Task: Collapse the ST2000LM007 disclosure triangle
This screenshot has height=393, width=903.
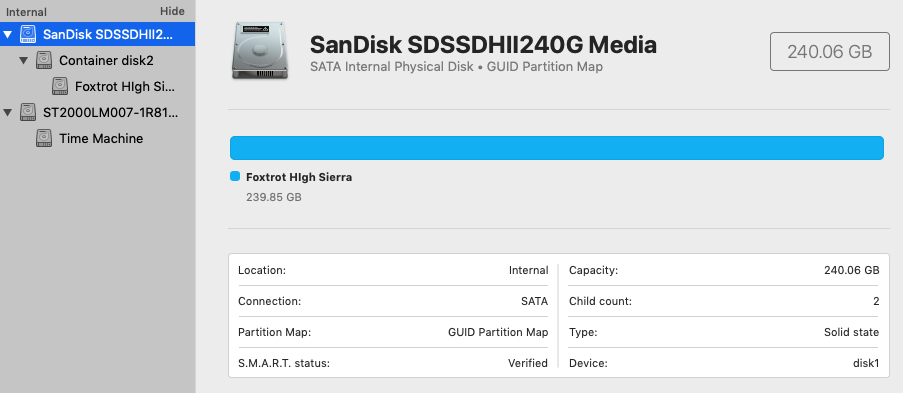Action: point(7,112)
